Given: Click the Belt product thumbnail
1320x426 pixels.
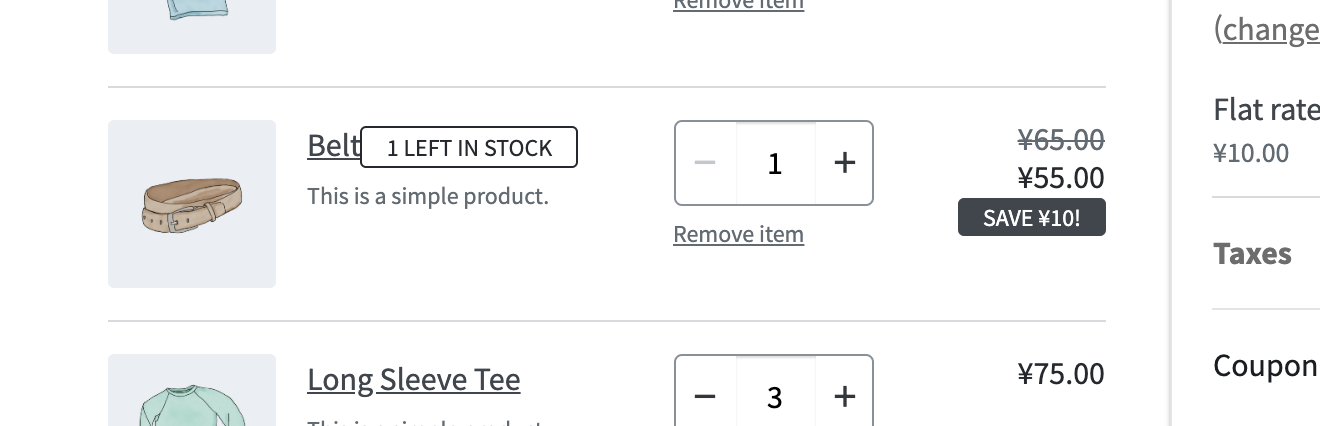Looking at the screenshot, I should (192, 204).
